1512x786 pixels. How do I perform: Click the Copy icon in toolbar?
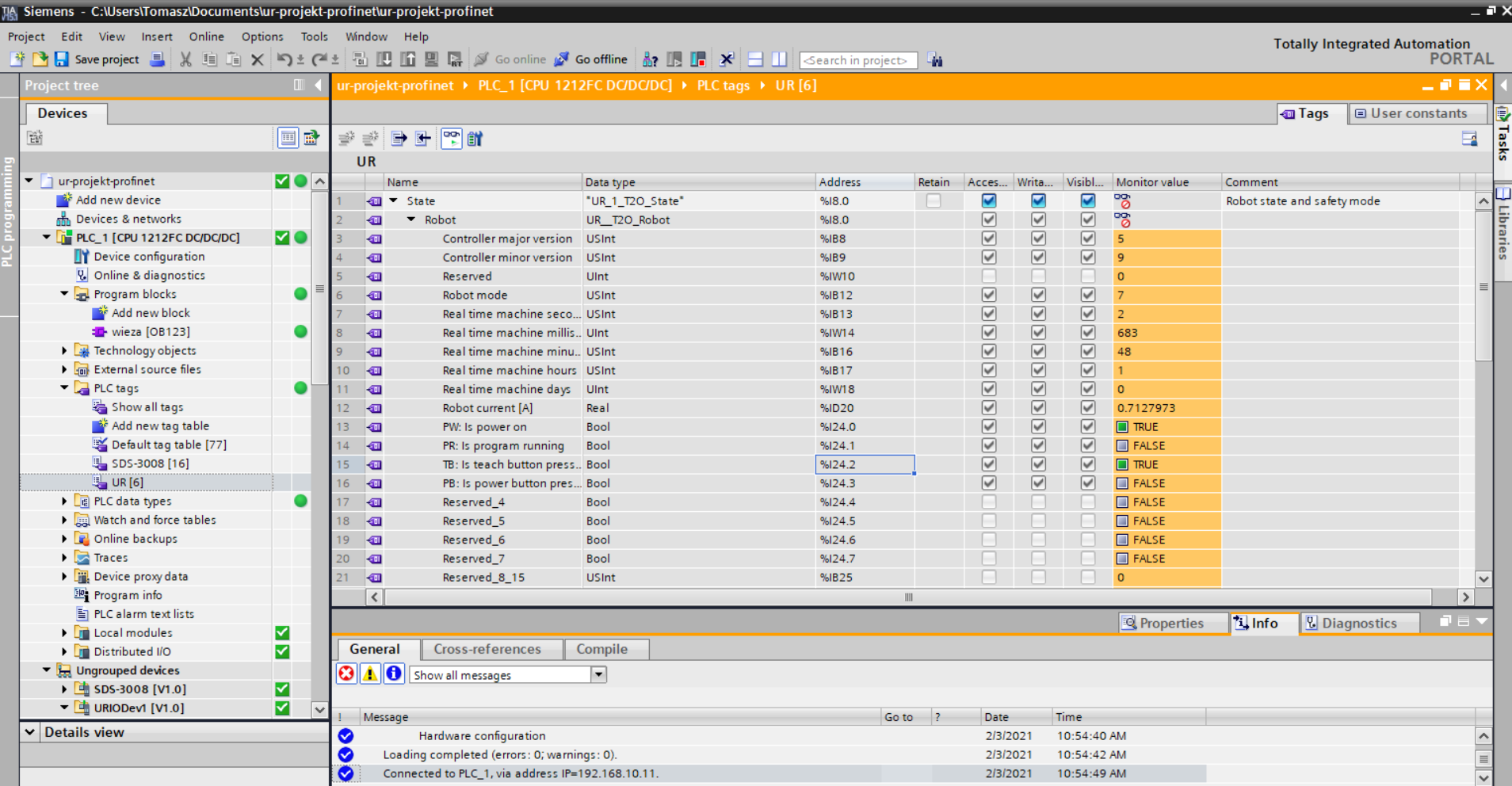[210, 59]
